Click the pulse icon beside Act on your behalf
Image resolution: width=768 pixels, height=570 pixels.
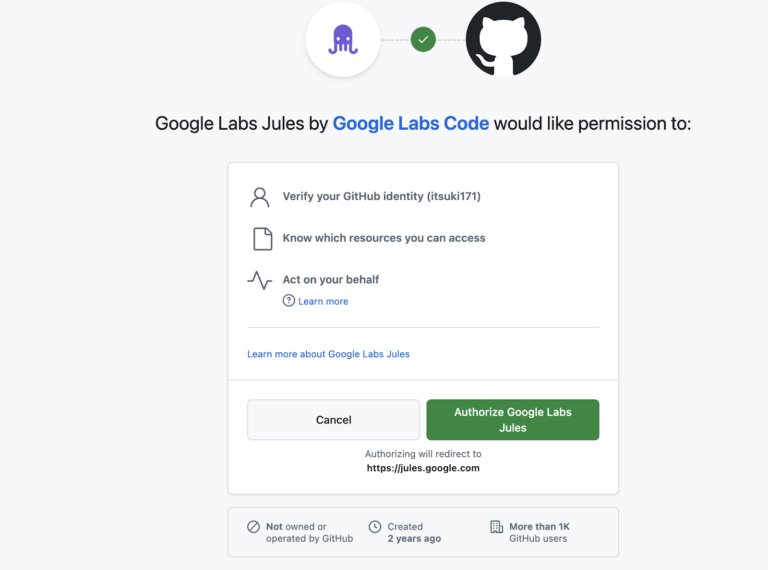260,280
